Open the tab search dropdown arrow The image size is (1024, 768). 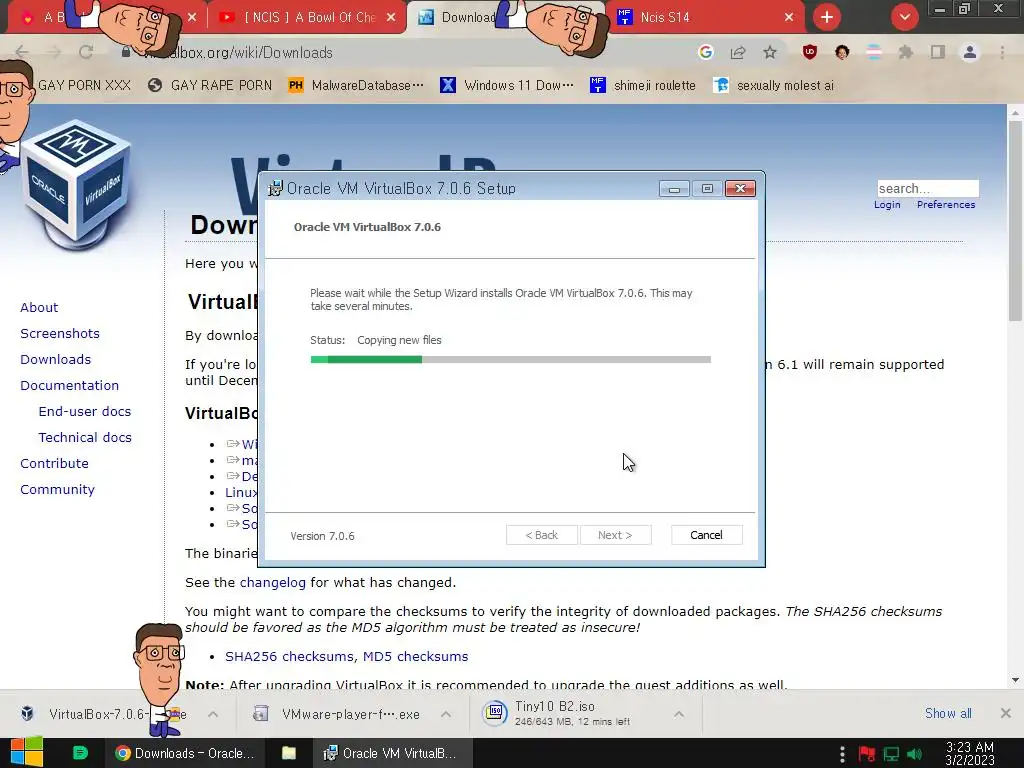[904, 17]
